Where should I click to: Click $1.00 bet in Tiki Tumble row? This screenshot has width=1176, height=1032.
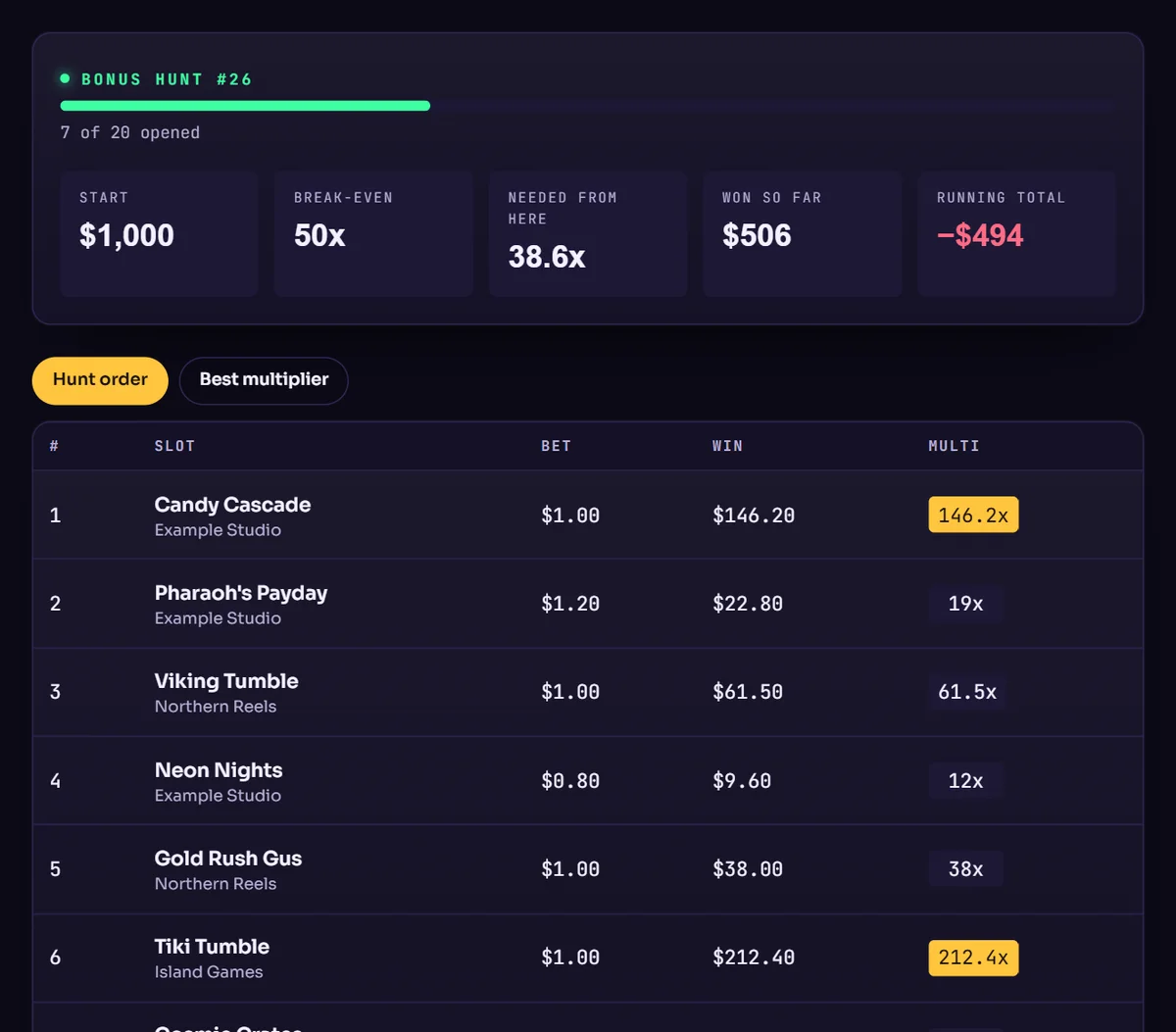tap(570, 958)
